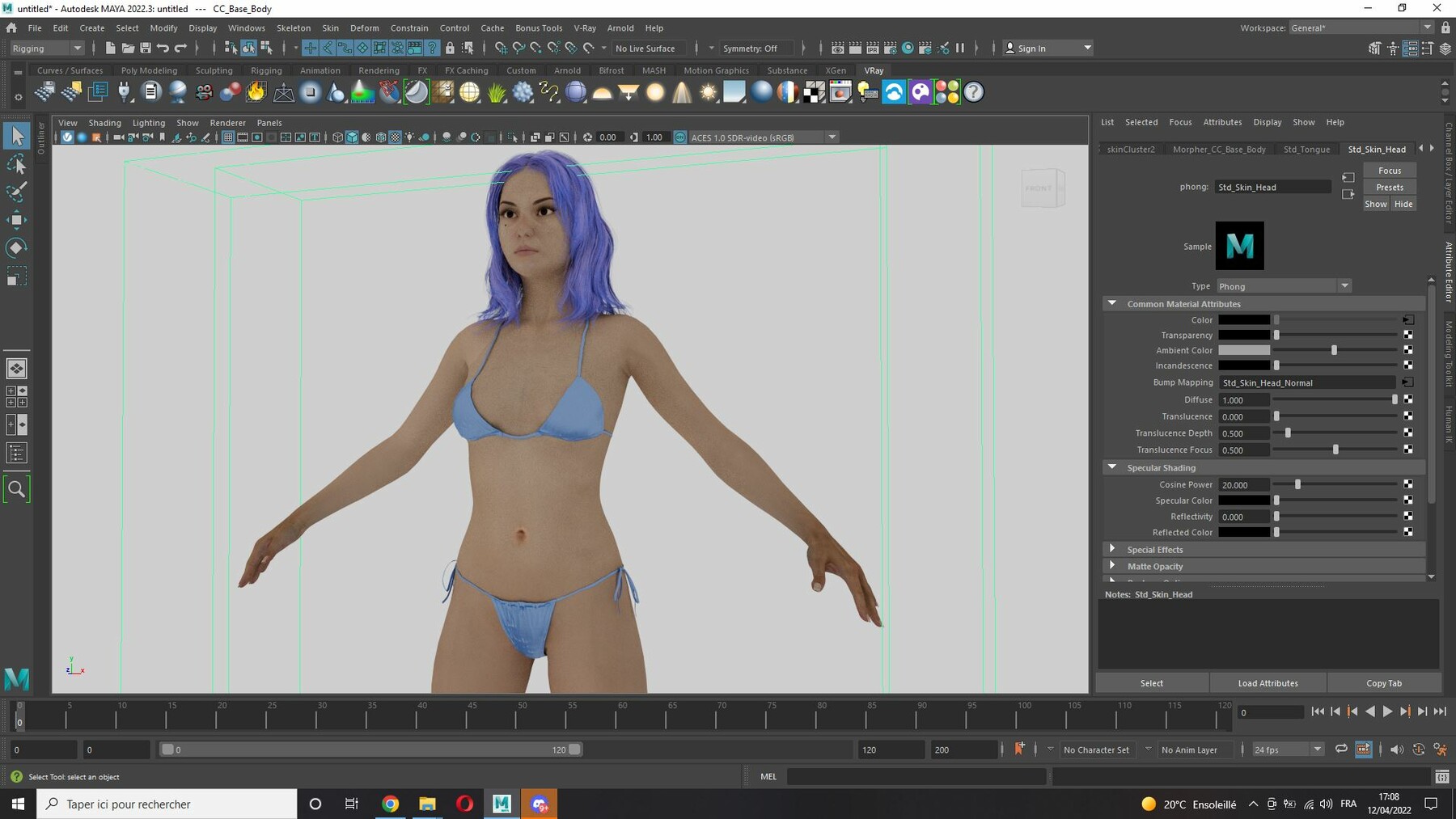
Task: Toggle the Diffuse map checker button
Action: [1408, 399]
